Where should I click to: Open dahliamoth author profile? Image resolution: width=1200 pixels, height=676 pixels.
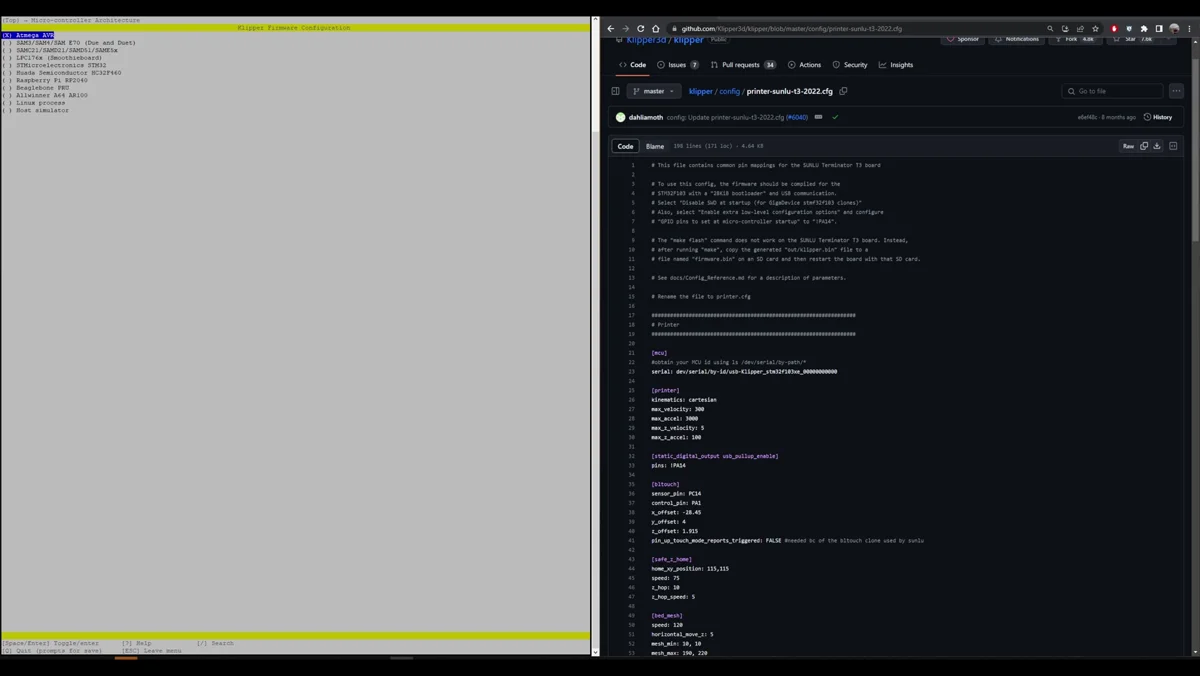coord(646,117)
